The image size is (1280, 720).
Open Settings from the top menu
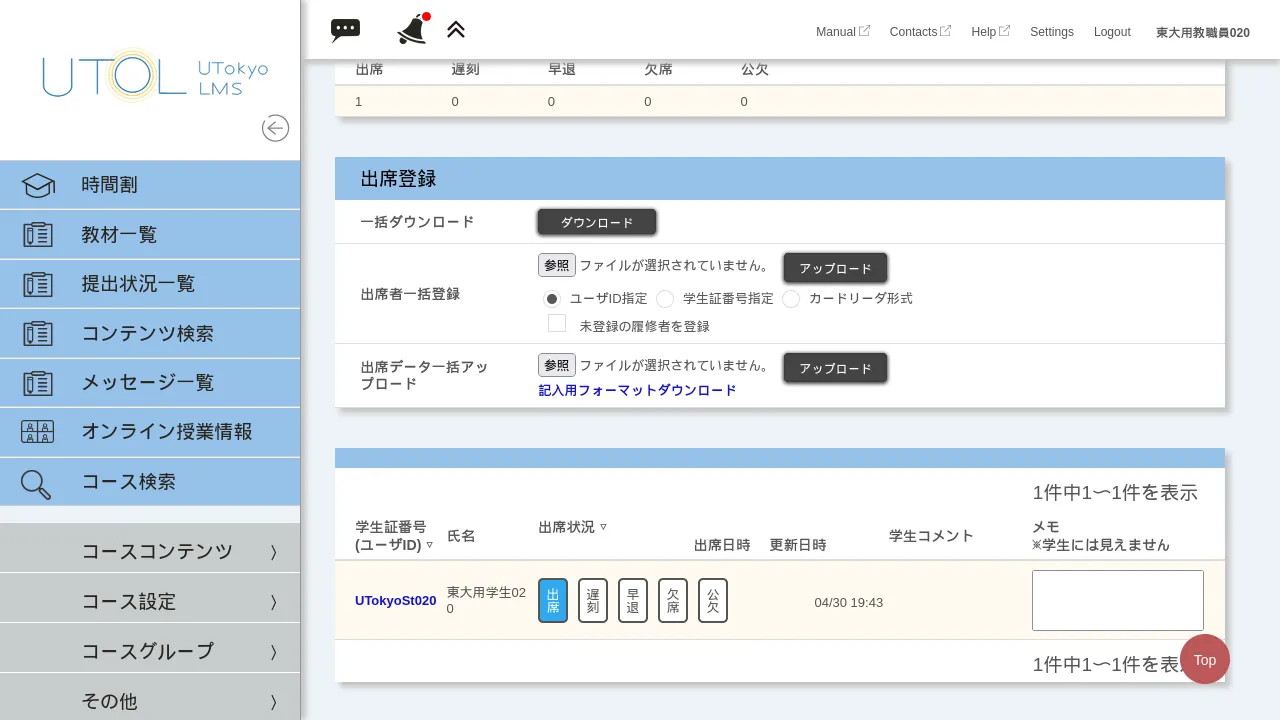coord(1051,31)
